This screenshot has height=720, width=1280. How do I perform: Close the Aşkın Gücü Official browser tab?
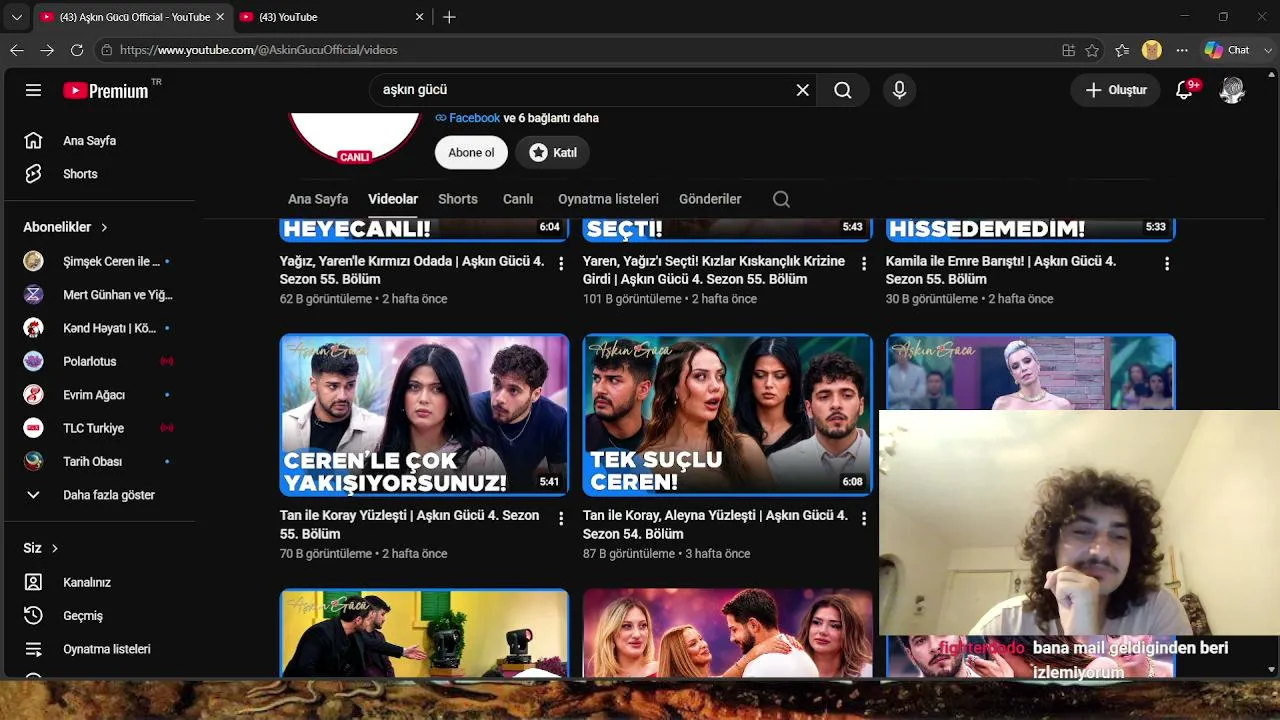click(220, 17)
